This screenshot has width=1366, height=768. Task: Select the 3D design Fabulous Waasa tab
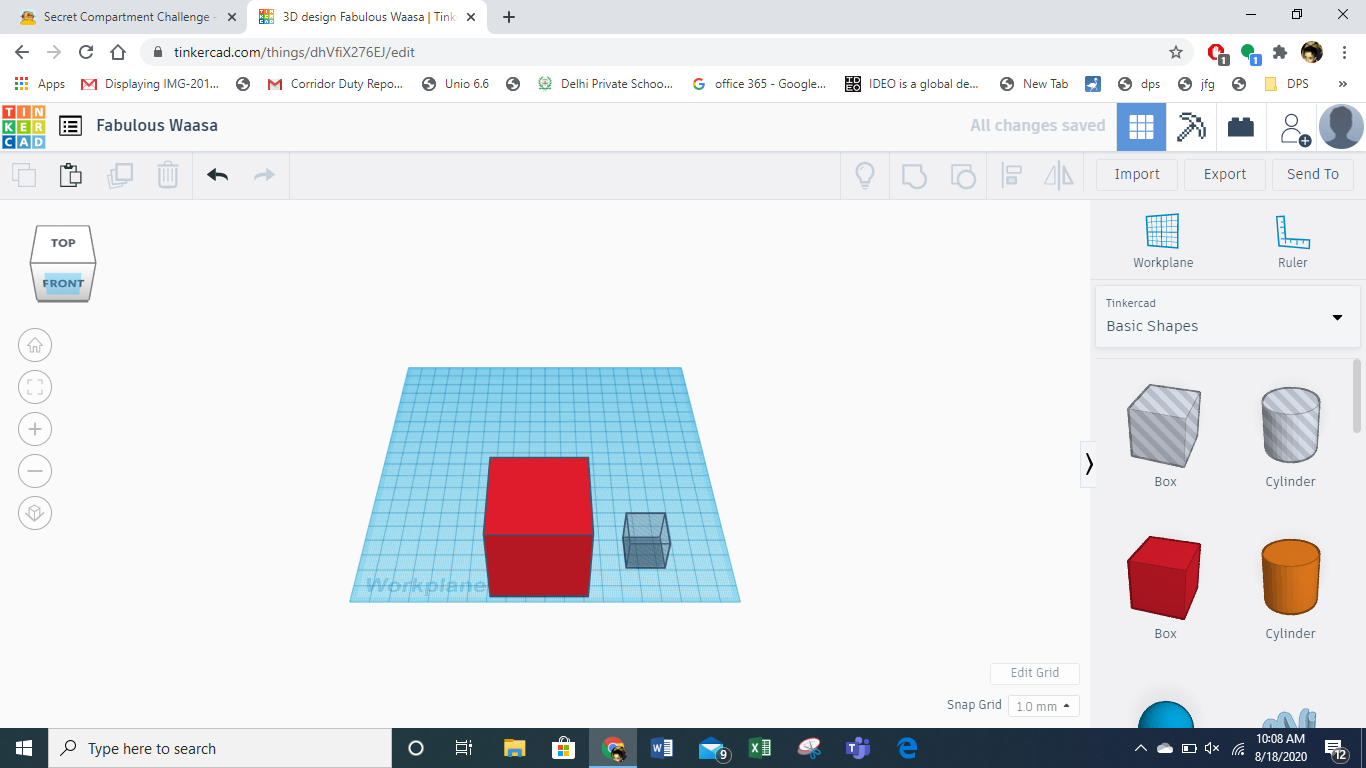[x=365, y=17]
